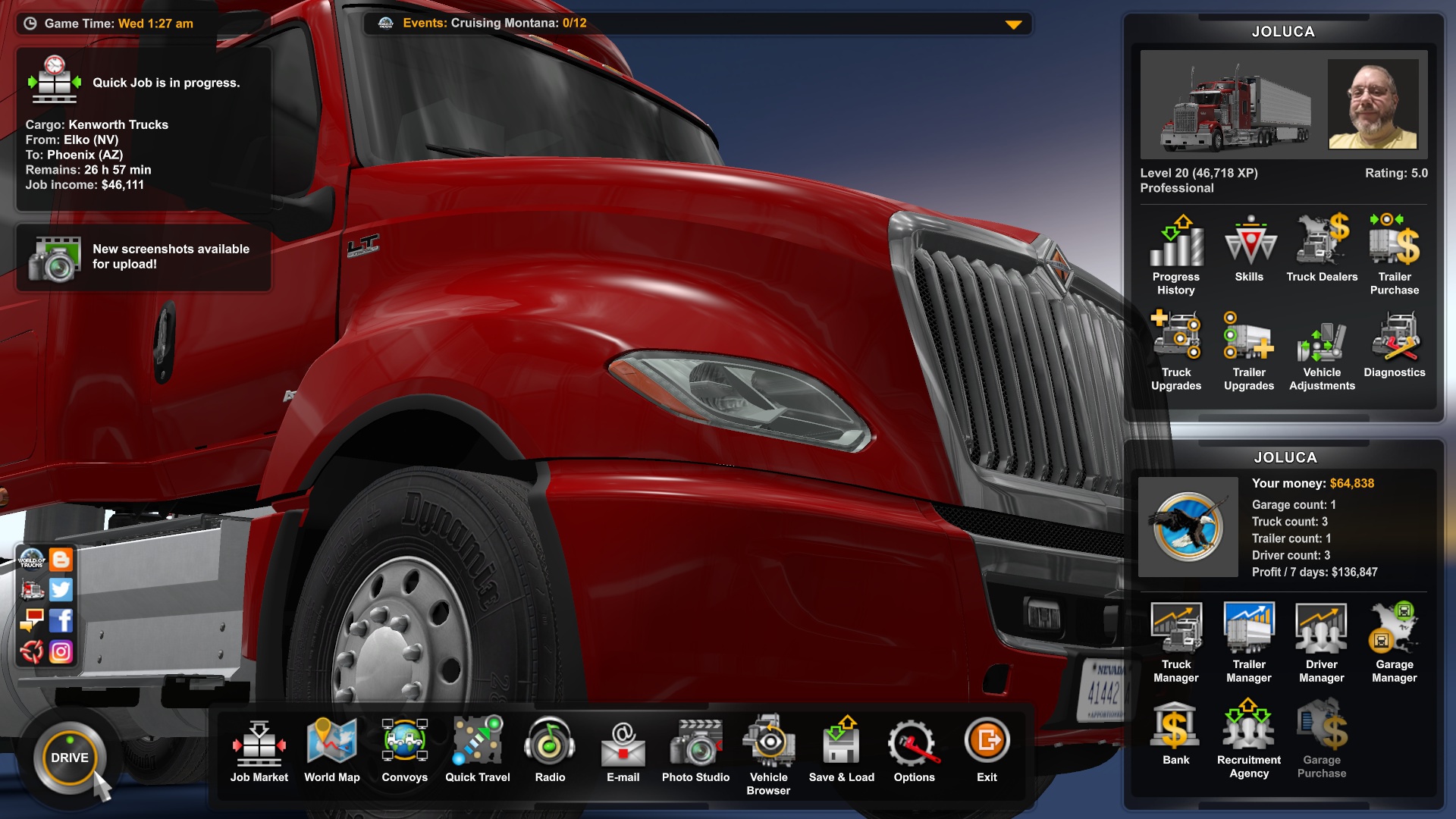The height and width of the screenshot is (819, 1456).
Task: Open the Twitter social link
Action: coord(61,589)
